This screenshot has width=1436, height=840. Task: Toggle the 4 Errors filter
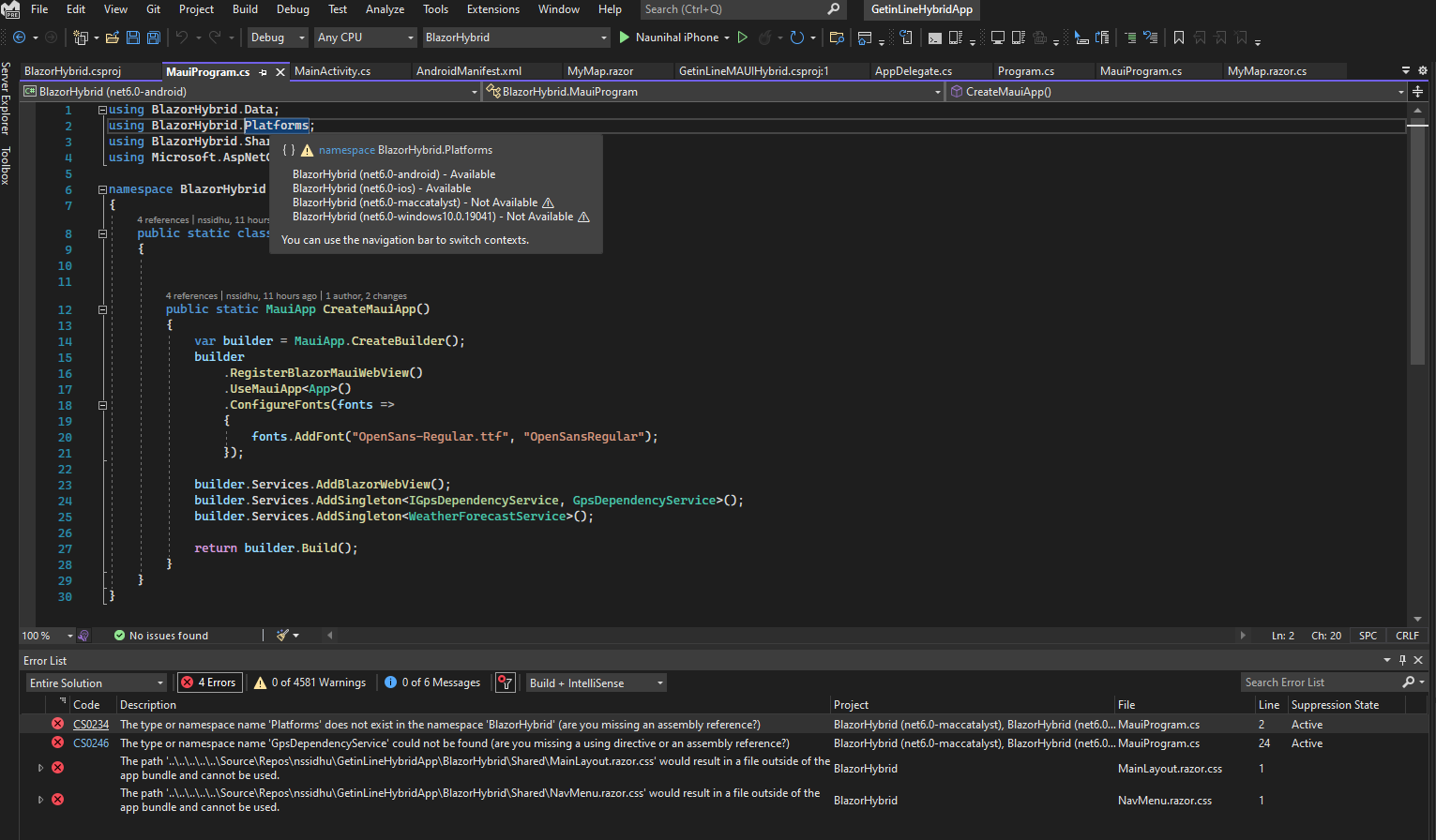[x=208, y=682]
